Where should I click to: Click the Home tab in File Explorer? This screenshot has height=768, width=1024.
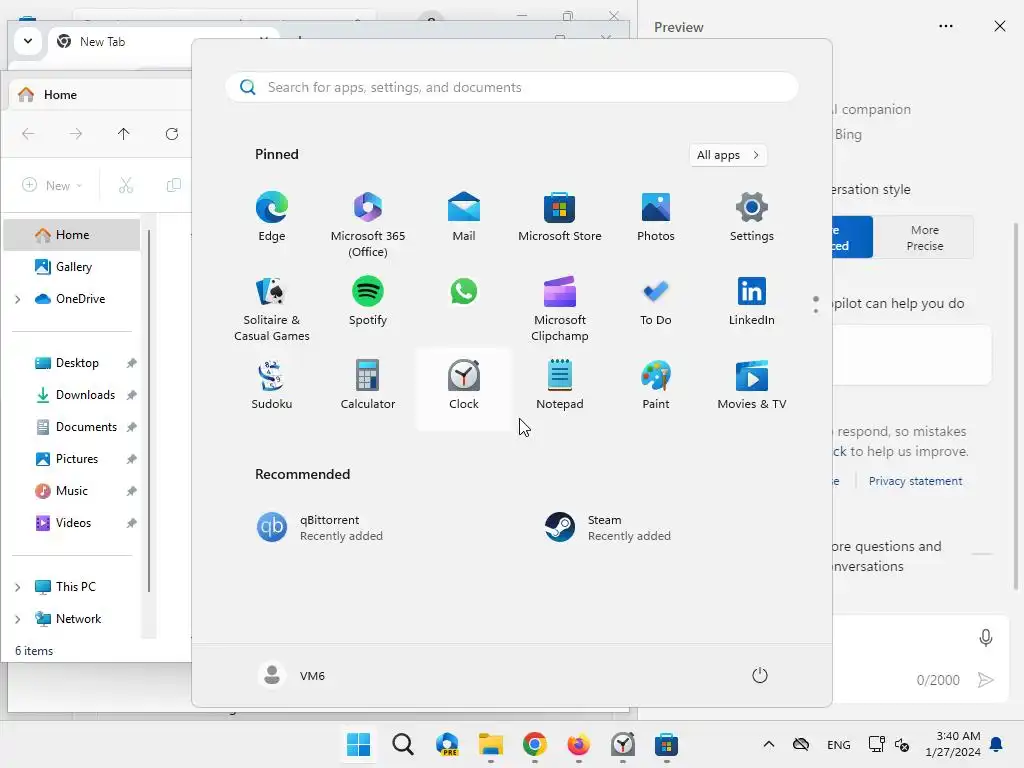pos(101,95)
